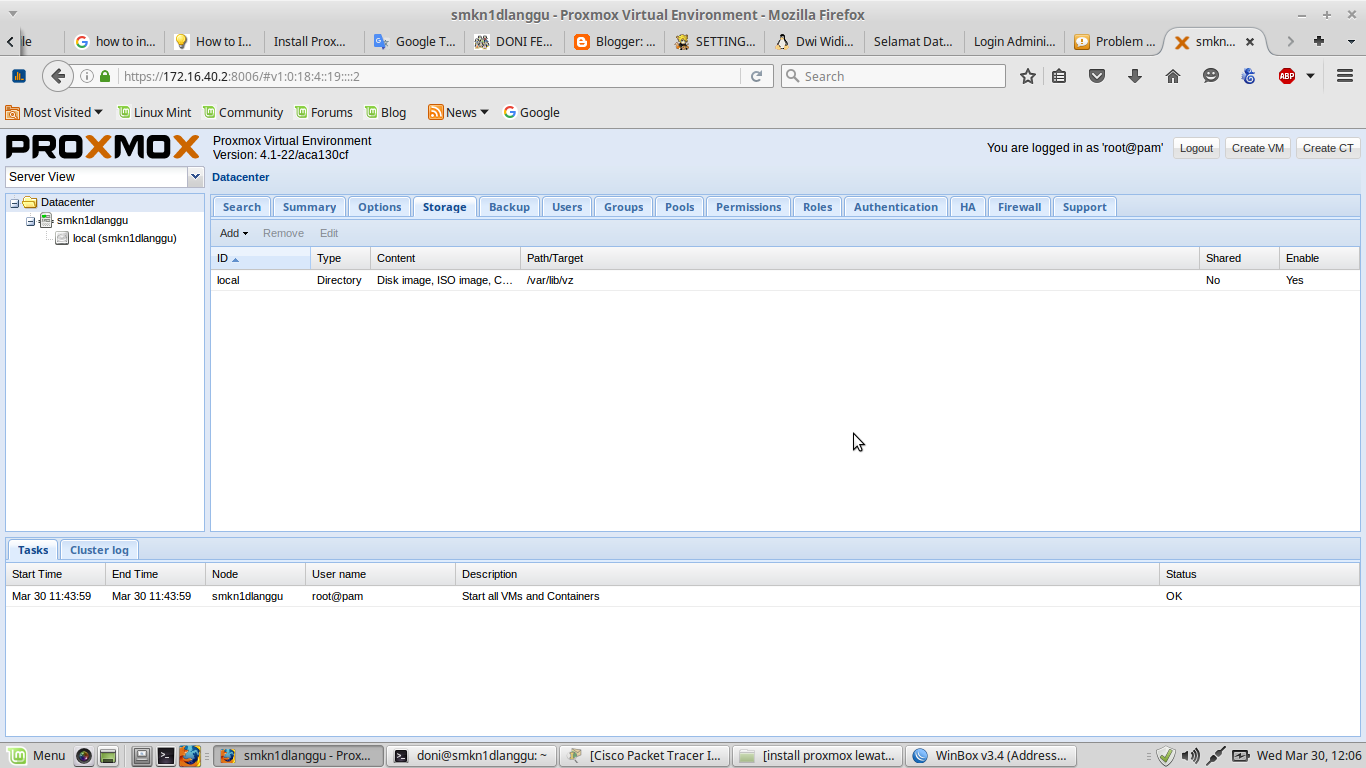
Task: Open the Adblock Plus dropdown arrow
Action: coord(1310,76)
